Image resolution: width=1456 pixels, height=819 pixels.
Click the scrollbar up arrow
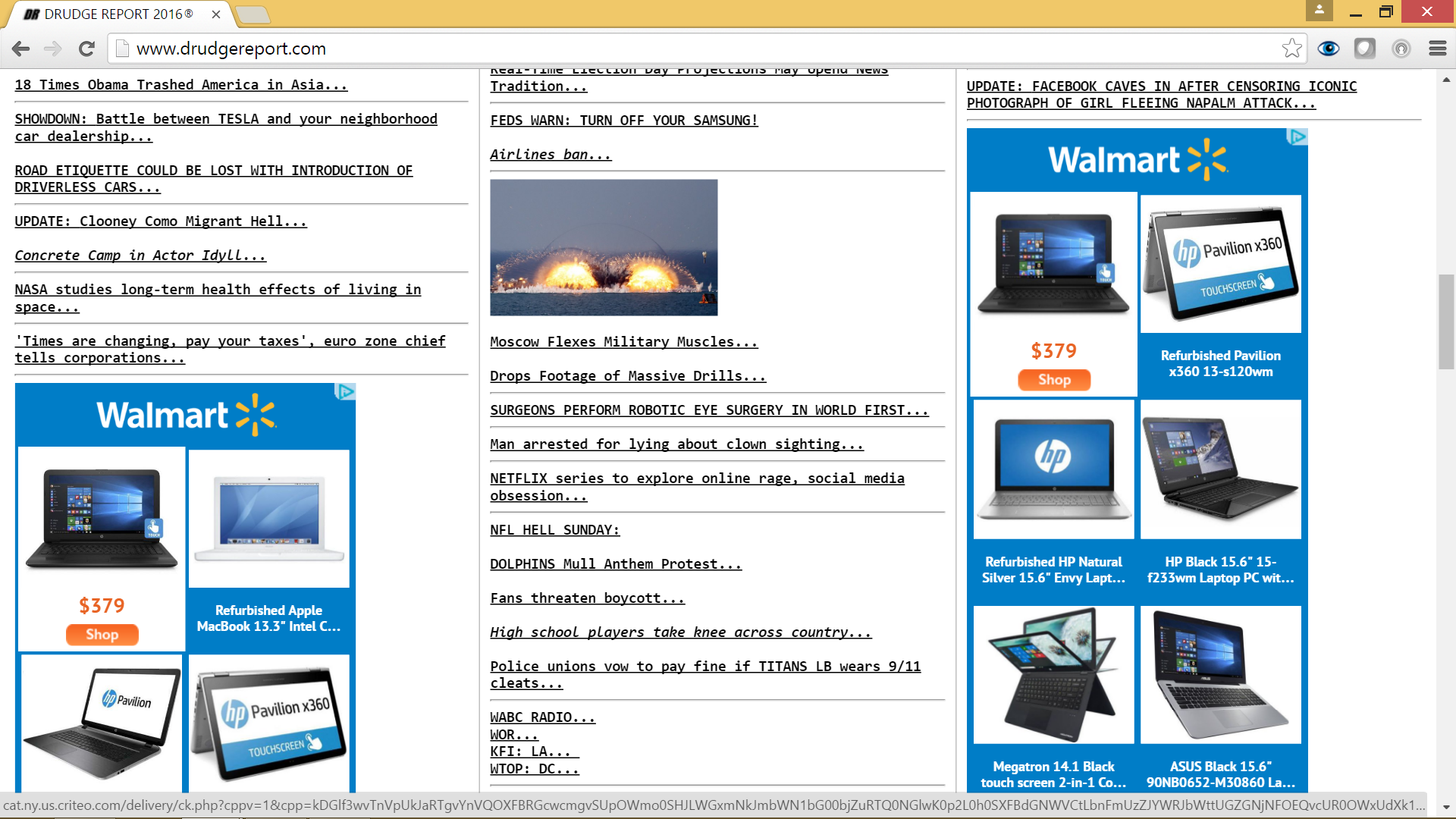click(x=1446, y=79)
